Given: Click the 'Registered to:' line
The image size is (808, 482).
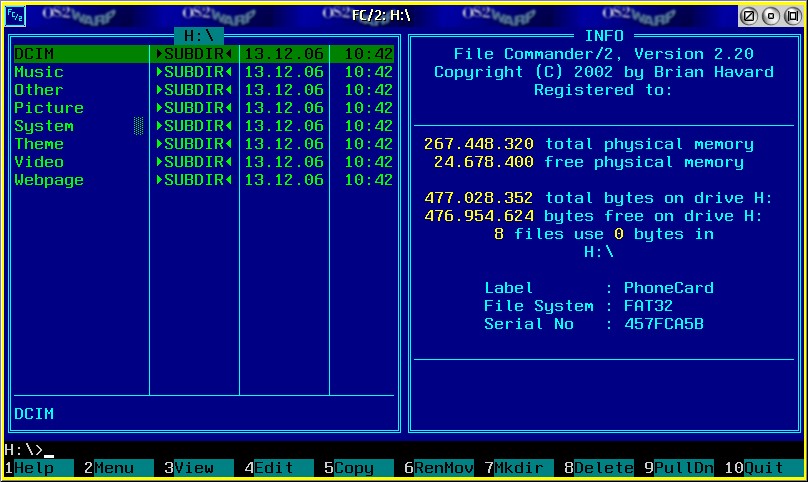Looking at the screenshot, I should (603, 90).
